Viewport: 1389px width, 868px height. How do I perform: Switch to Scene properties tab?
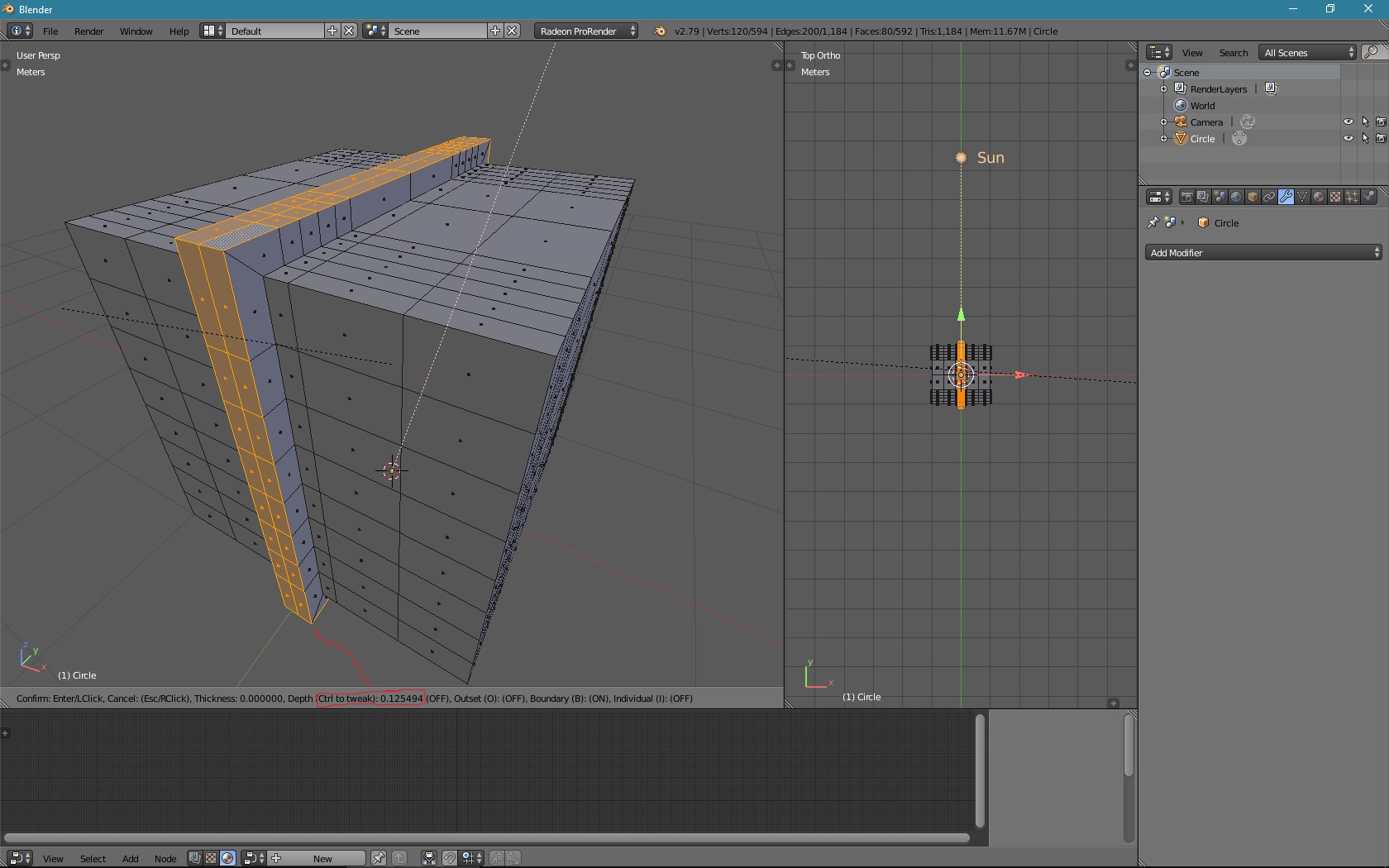click(1220, 196)
